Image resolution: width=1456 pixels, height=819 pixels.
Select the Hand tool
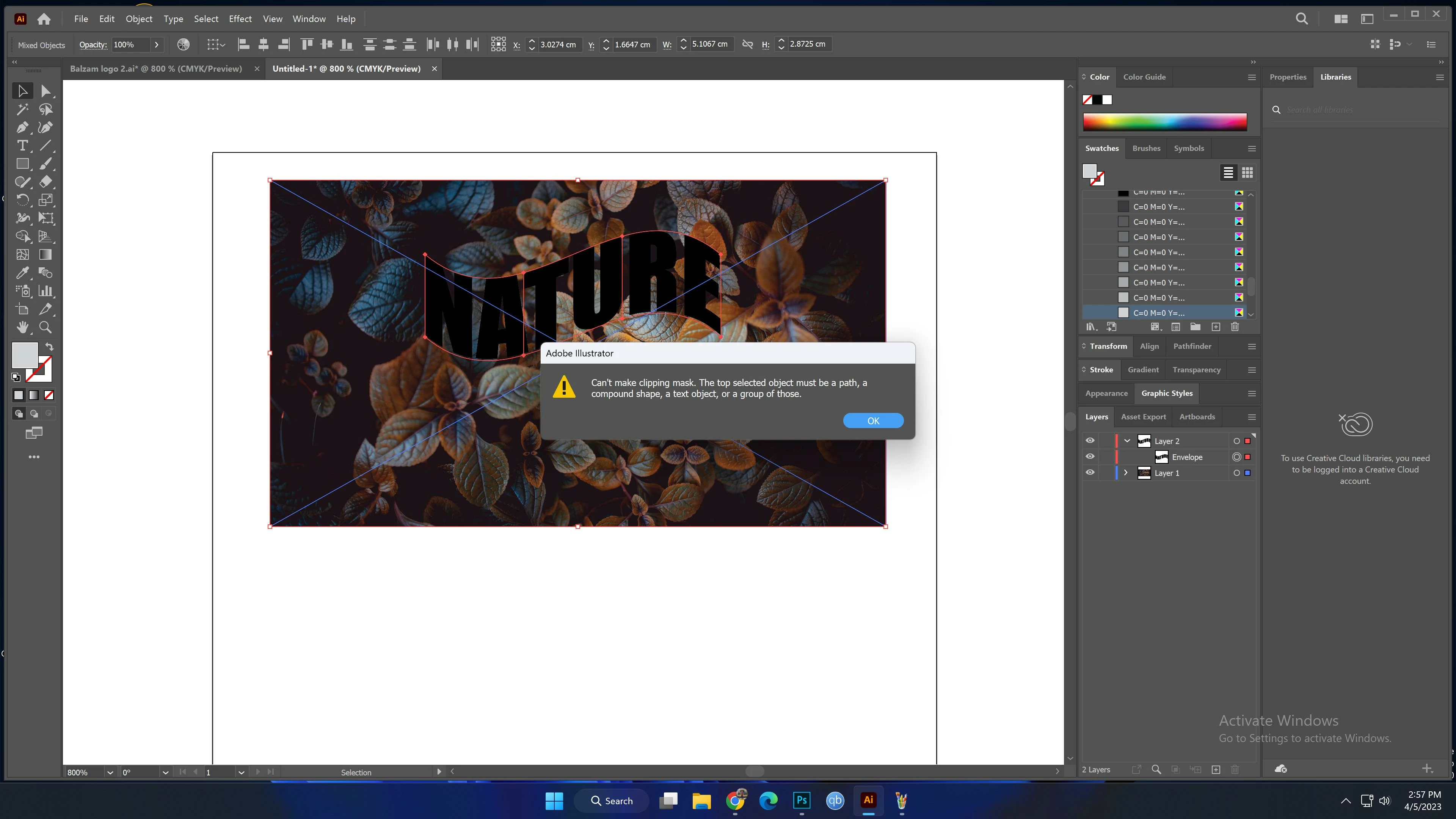pyautogui.click(x=22, y=327)
